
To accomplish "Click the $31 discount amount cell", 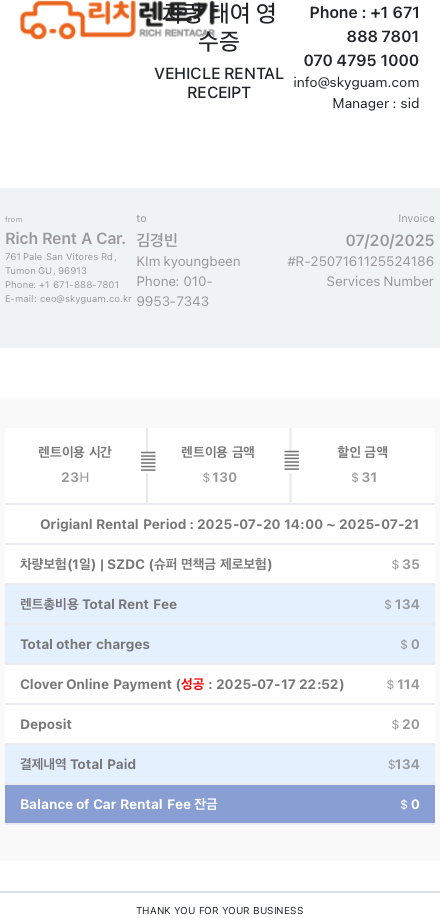I will [363, 465].
